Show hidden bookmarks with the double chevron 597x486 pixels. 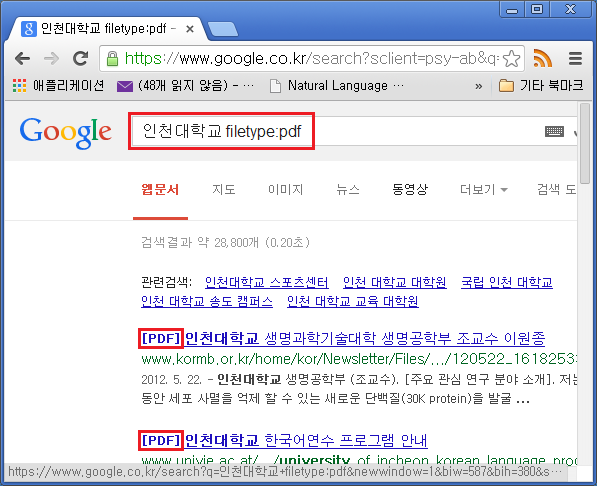479,86
